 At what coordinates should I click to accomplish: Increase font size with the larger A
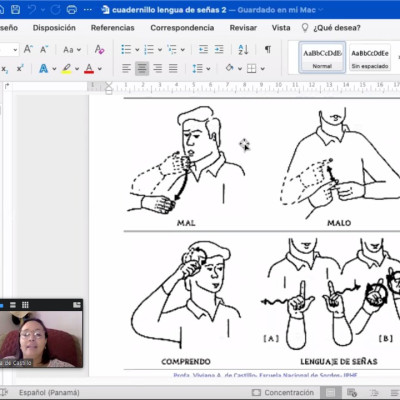click(x=28, y=50)
